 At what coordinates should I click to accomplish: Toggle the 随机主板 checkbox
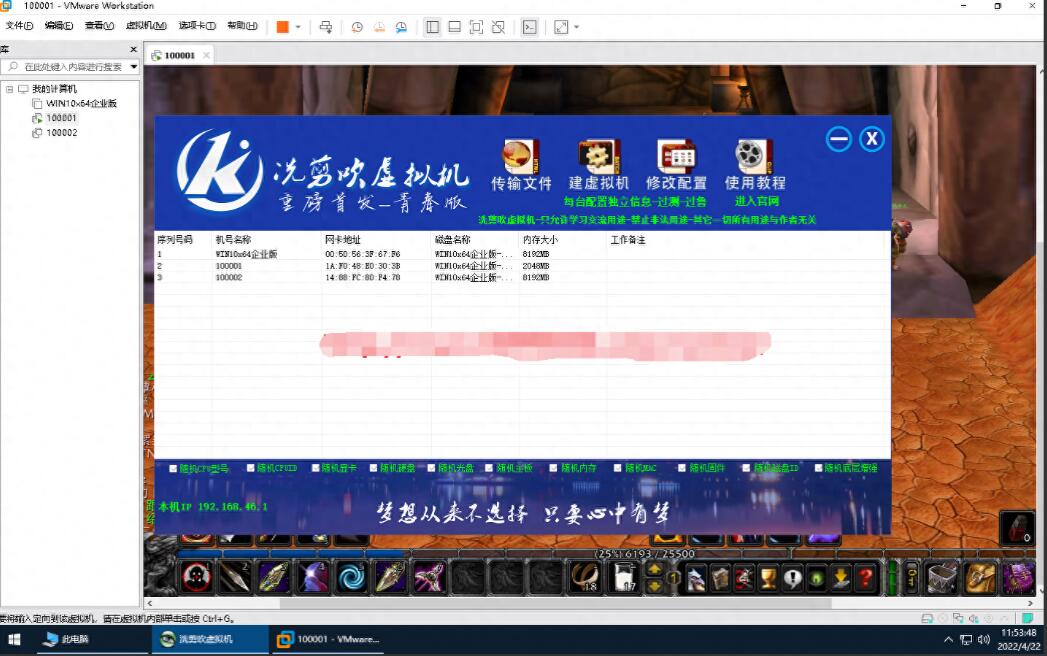click(x=489, y=468)
